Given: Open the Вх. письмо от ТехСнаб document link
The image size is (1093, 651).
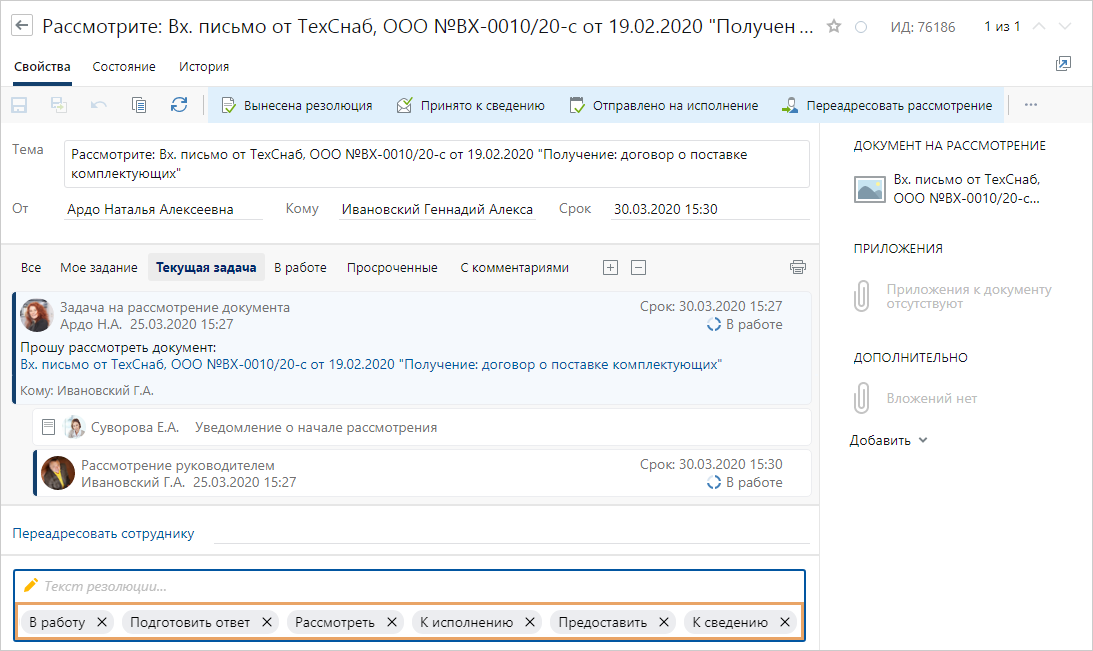Looking at the screenshot, I should click(371, 365).
